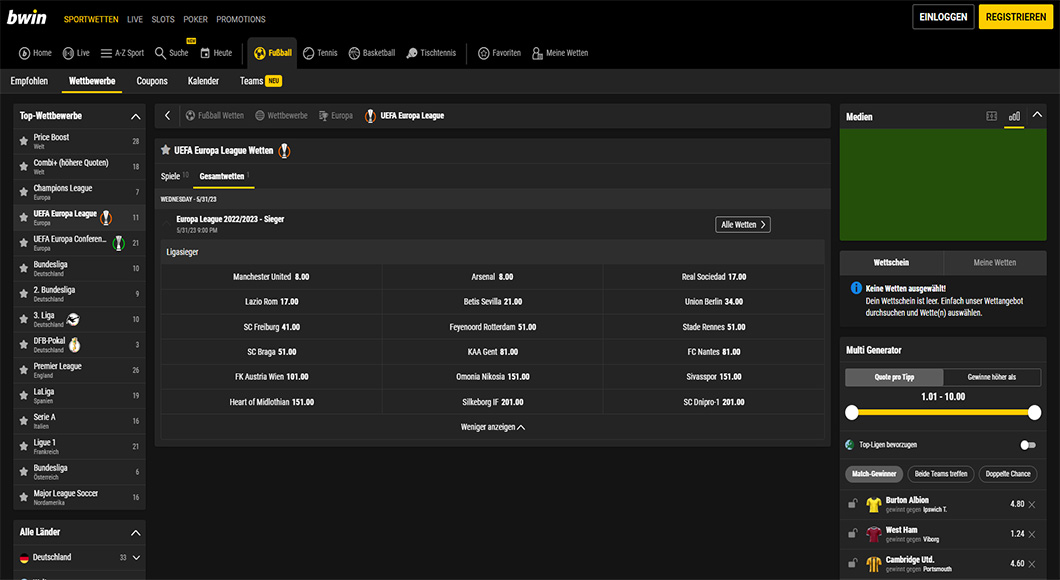Select the Beide Teams treffen filter

pos(940,474)
